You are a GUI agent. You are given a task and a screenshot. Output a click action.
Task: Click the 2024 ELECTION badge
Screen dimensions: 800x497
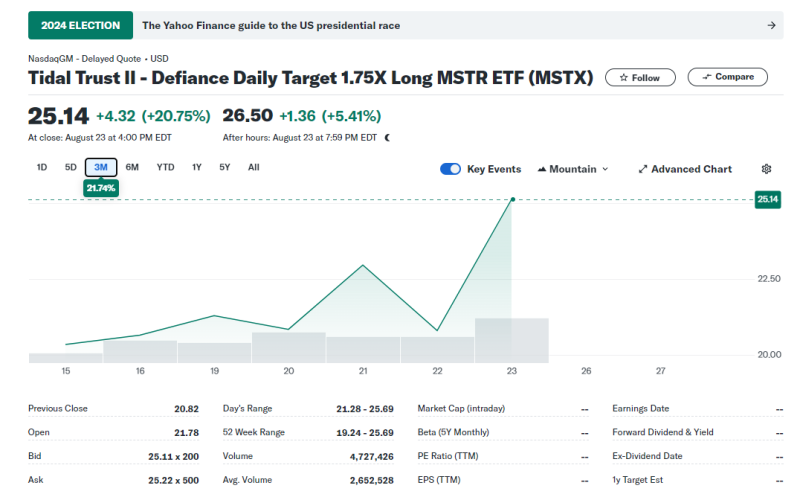[x=80, y=25]
